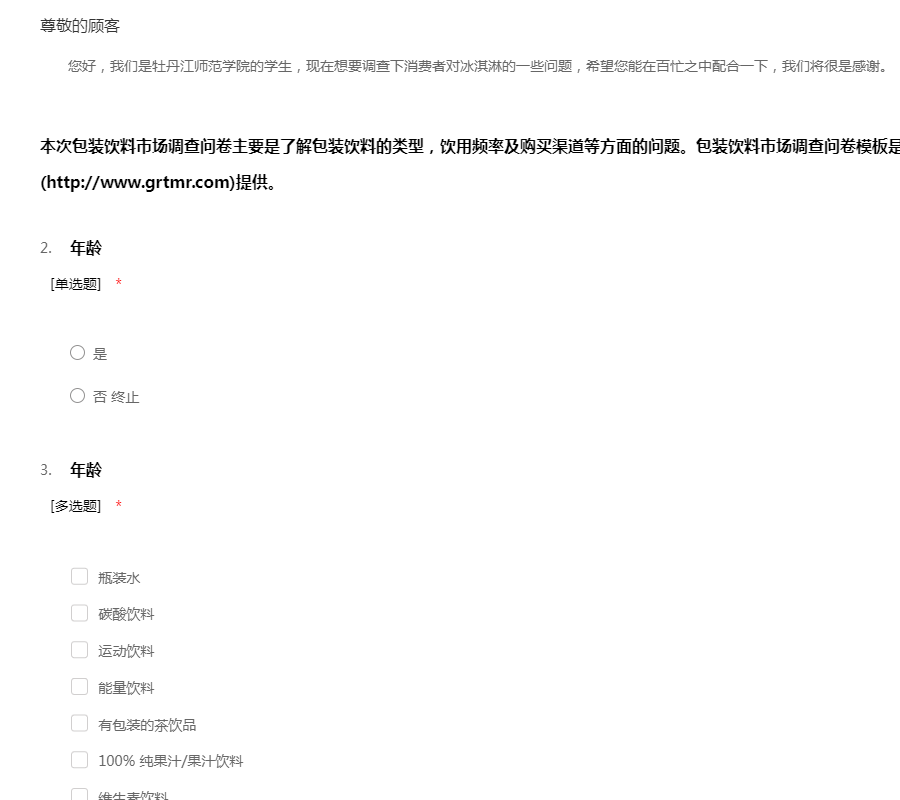Viewport: 900px width, 800px height.
Task: Click the 尊敬的顾客 greeting text
Action: [80, 26]
